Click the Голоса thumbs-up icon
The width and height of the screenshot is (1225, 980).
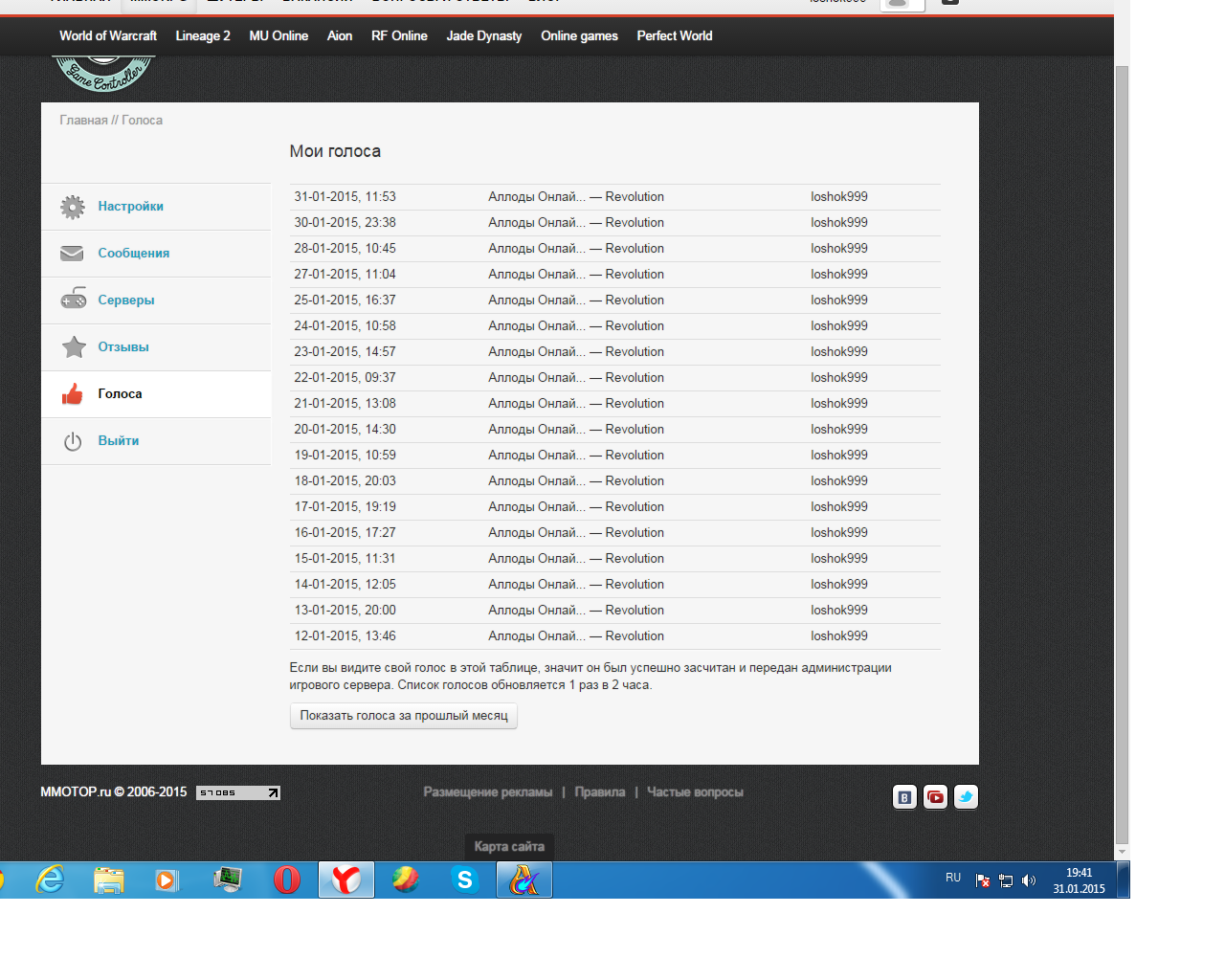[73, 393]
